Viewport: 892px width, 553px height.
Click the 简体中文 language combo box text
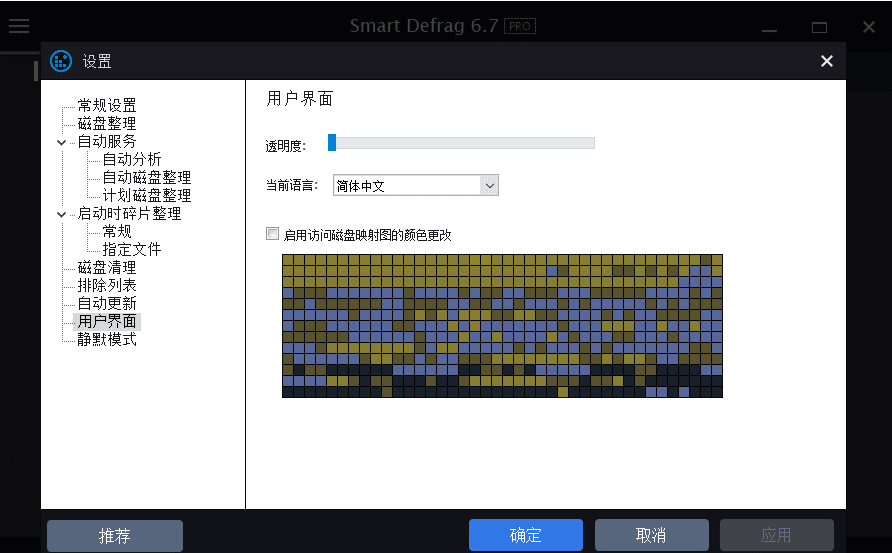tap(361, 186)
